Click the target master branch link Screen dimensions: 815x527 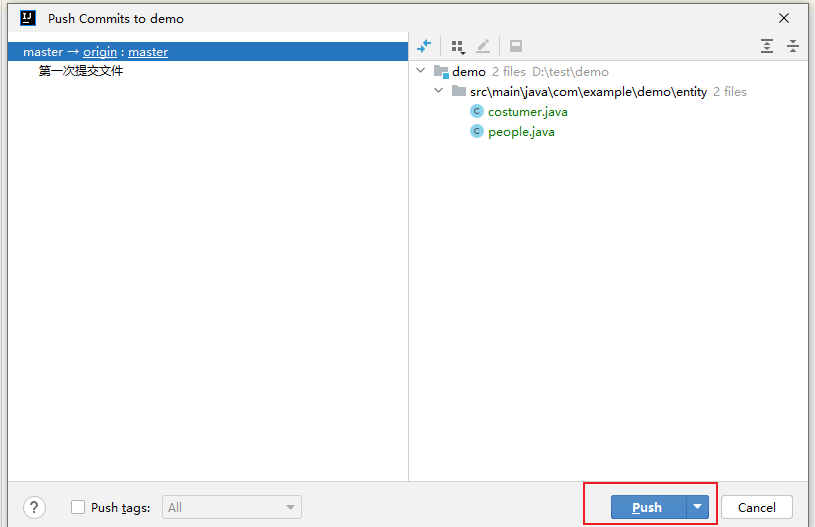tap(148, 52)
